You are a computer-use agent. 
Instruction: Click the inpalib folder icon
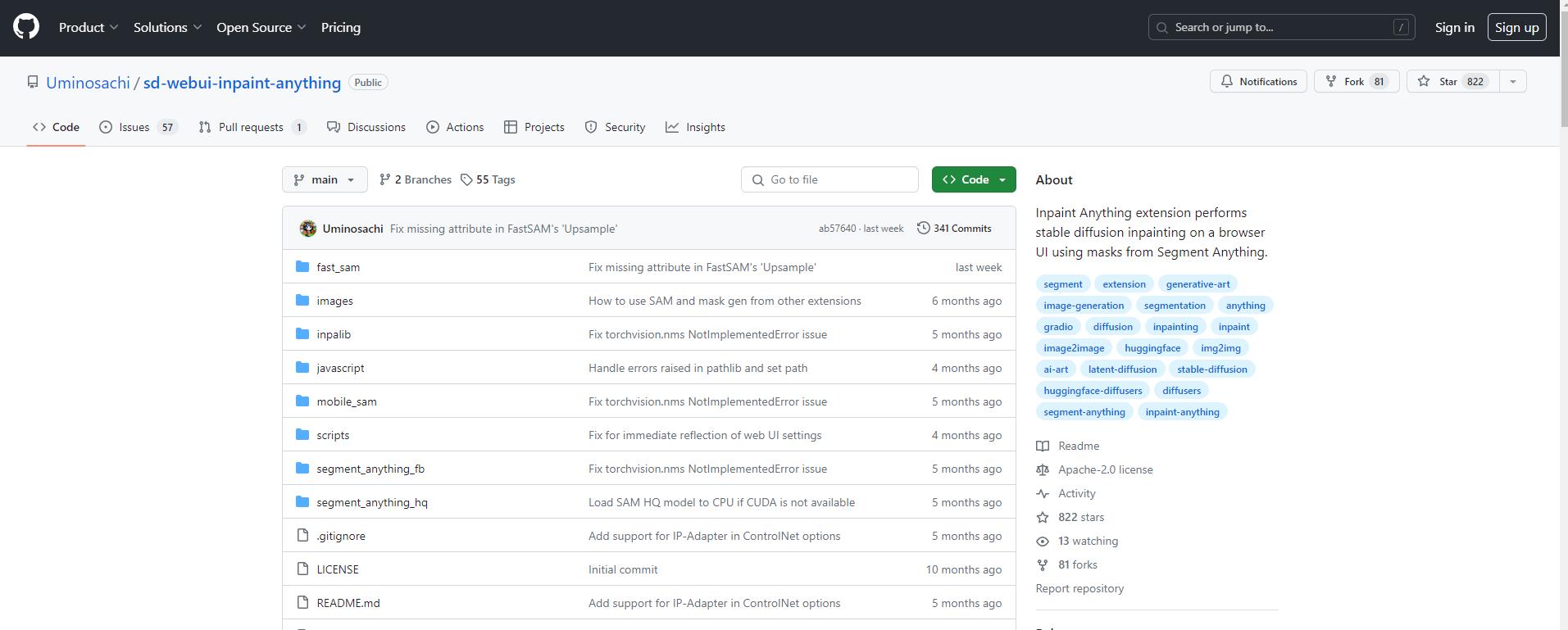(x=302, y=333)
